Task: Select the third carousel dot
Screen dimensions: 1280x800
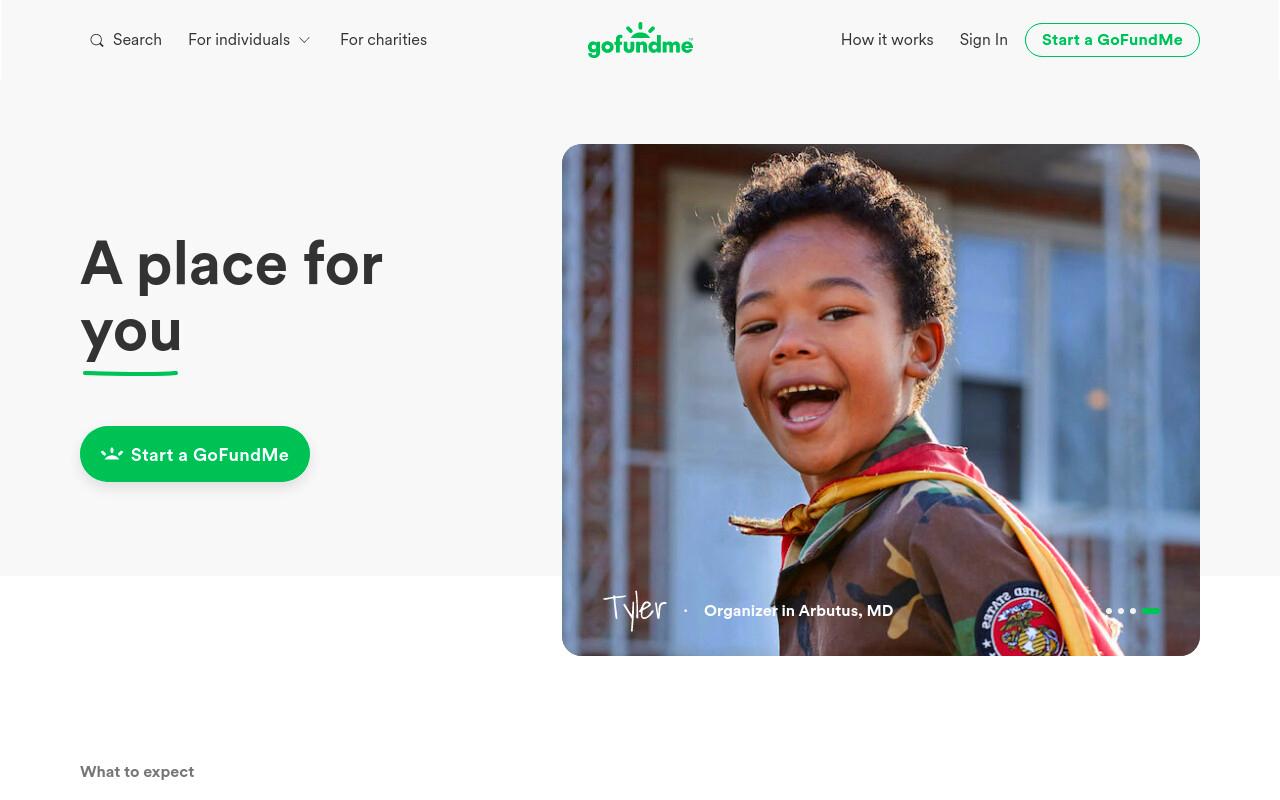Action: click(x=1133, y=611)
